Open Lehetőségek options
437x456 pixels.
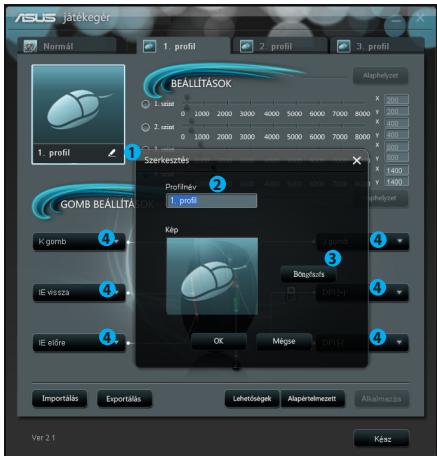click(252, 399)
